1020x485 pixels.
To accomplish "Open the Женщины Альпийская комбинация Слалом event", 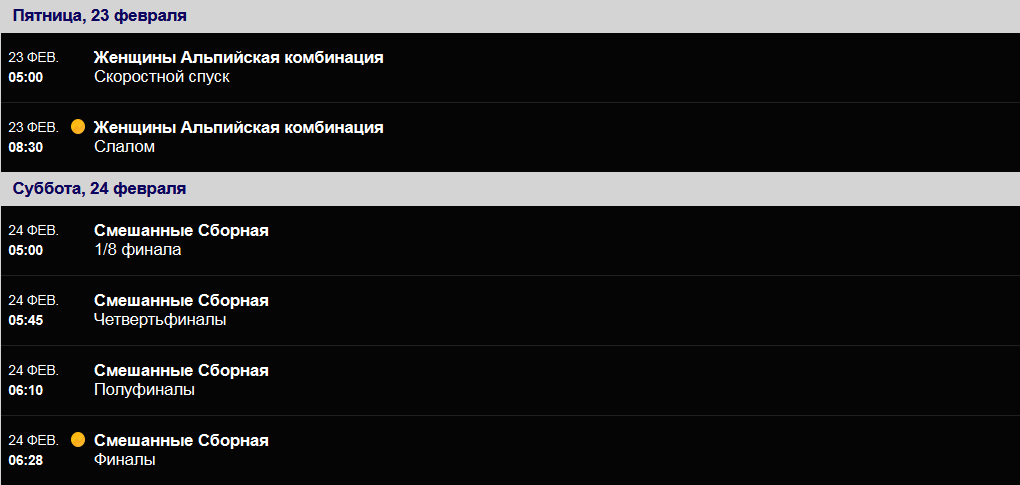I will [x=510, y=137].
